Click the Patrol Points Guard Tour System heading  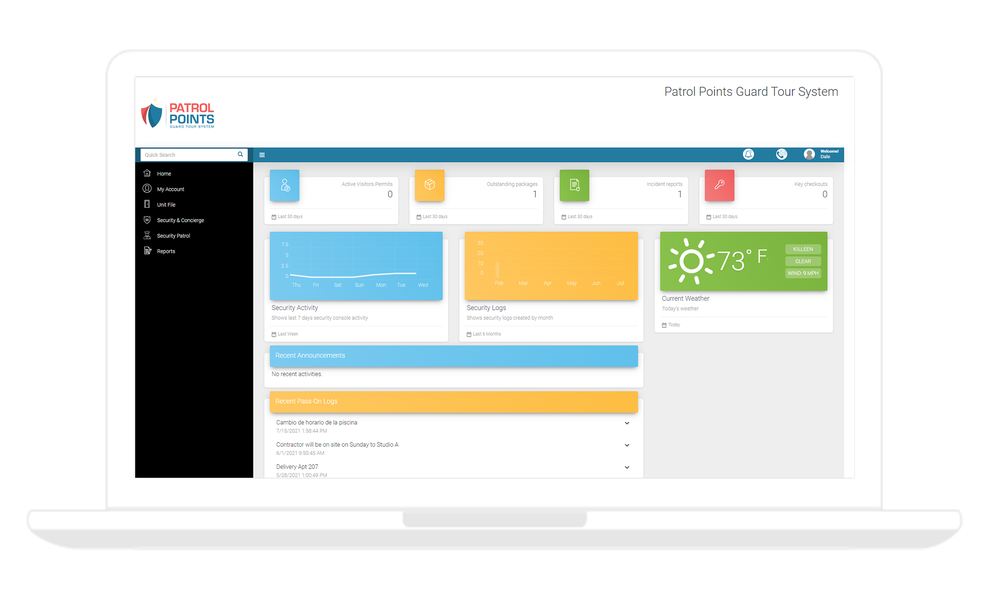(x=751, y=92)
